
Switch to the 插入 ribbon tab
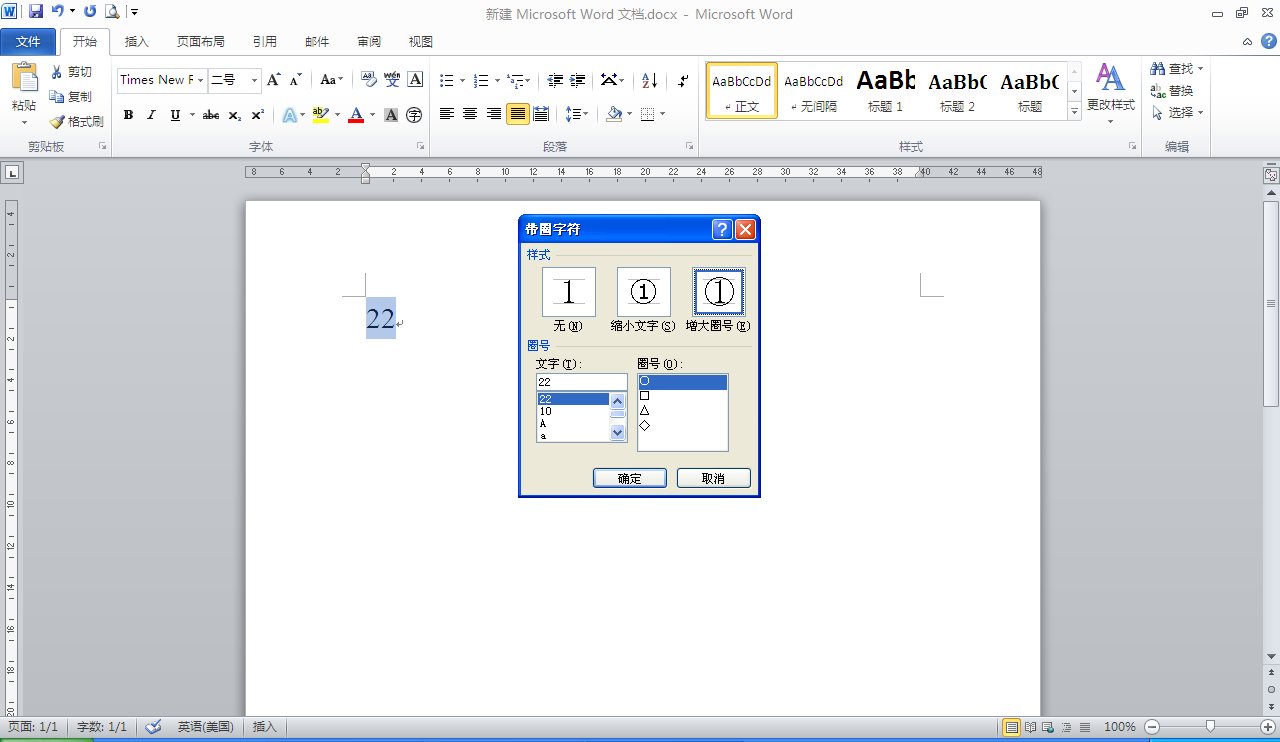coord(136,42)
